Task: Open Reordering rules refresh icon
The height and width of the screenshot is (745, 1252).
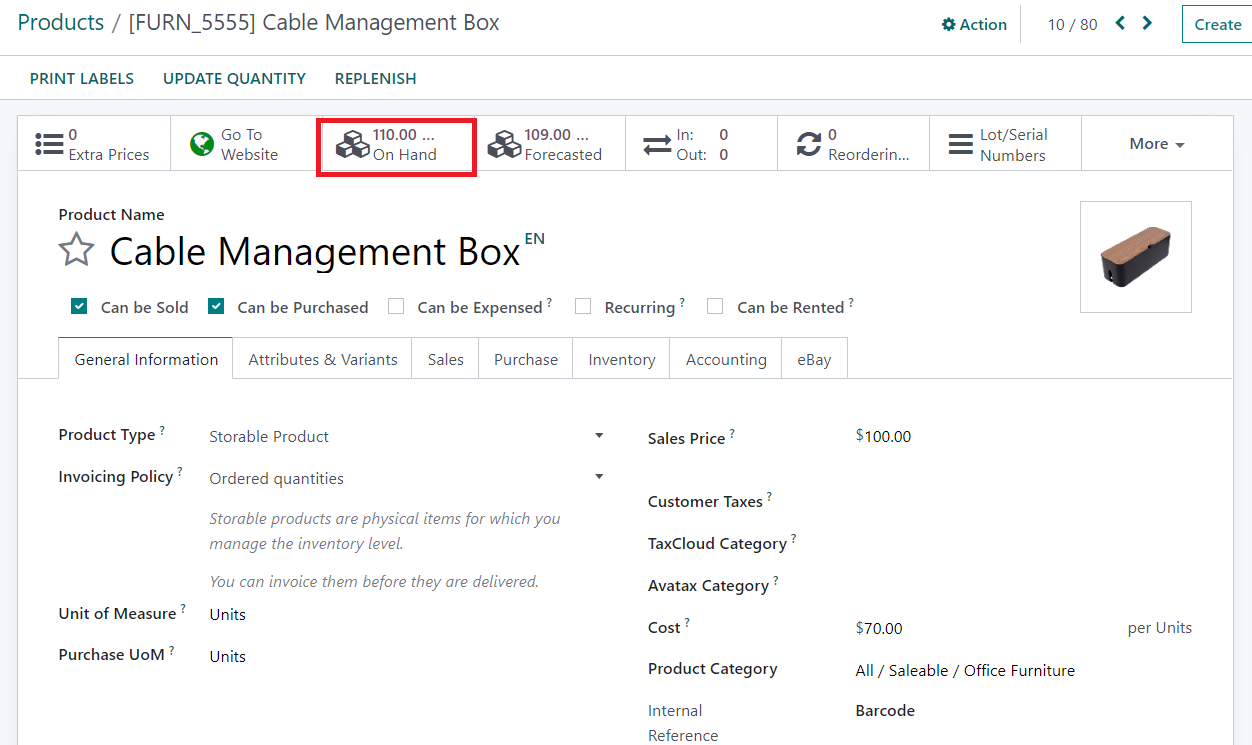Action: (x=808, y=145)
